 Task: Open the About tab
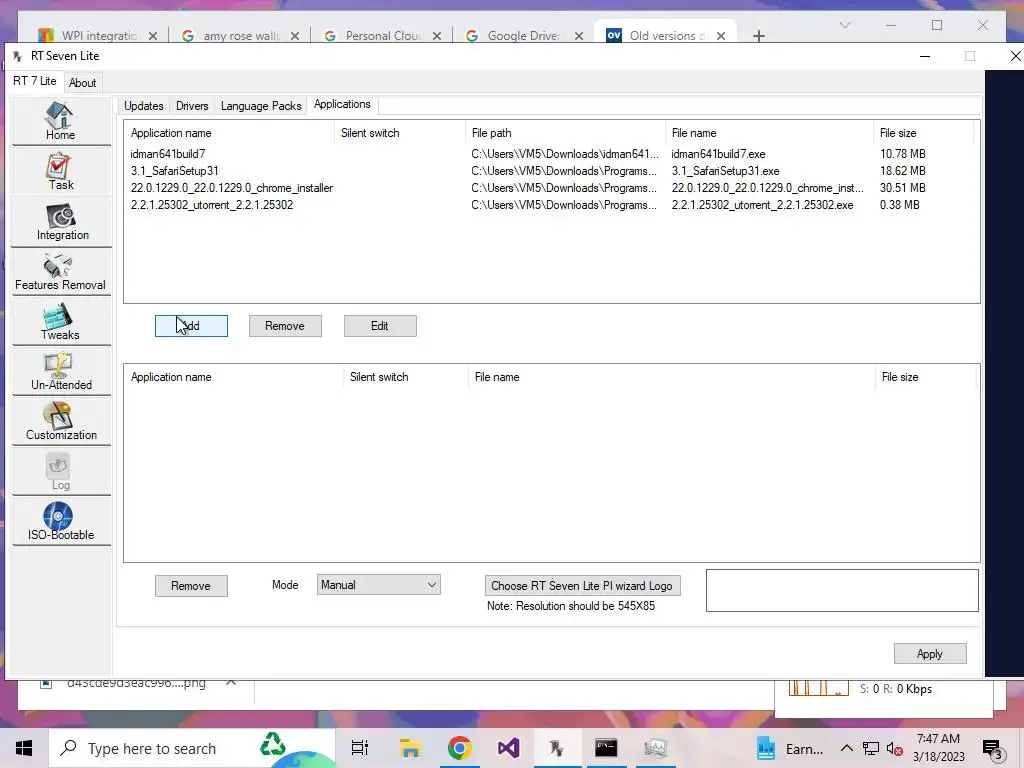click(82, 83)
